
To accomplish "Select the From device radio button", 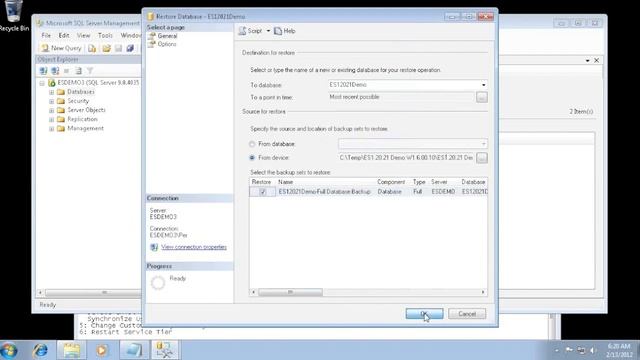I will [x=252, y=158].
